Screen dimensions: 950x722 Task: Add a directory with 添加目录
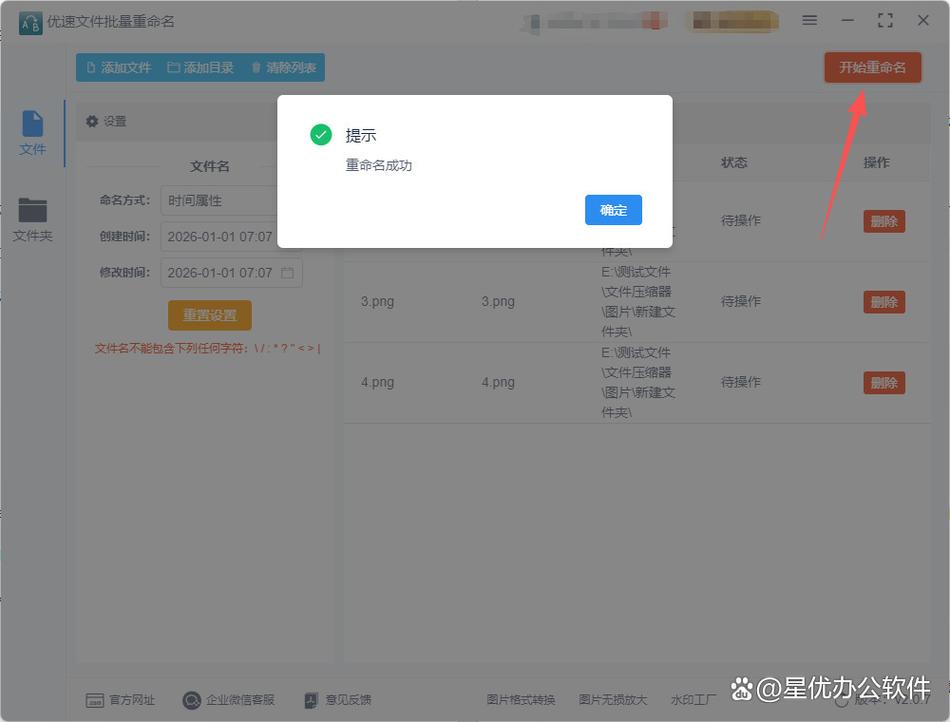point(201,67)
